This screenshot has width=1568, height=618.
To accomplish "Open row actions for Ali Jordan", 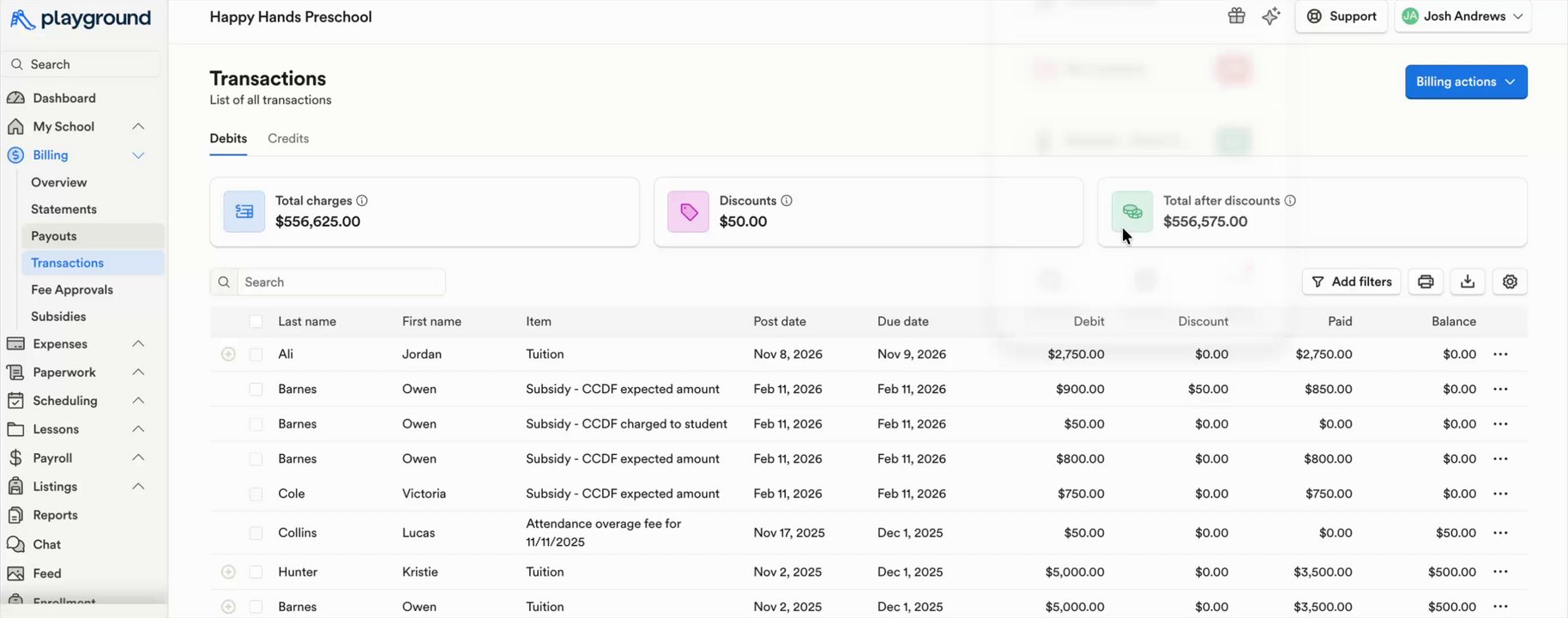I will click(x=1500, y=354).
